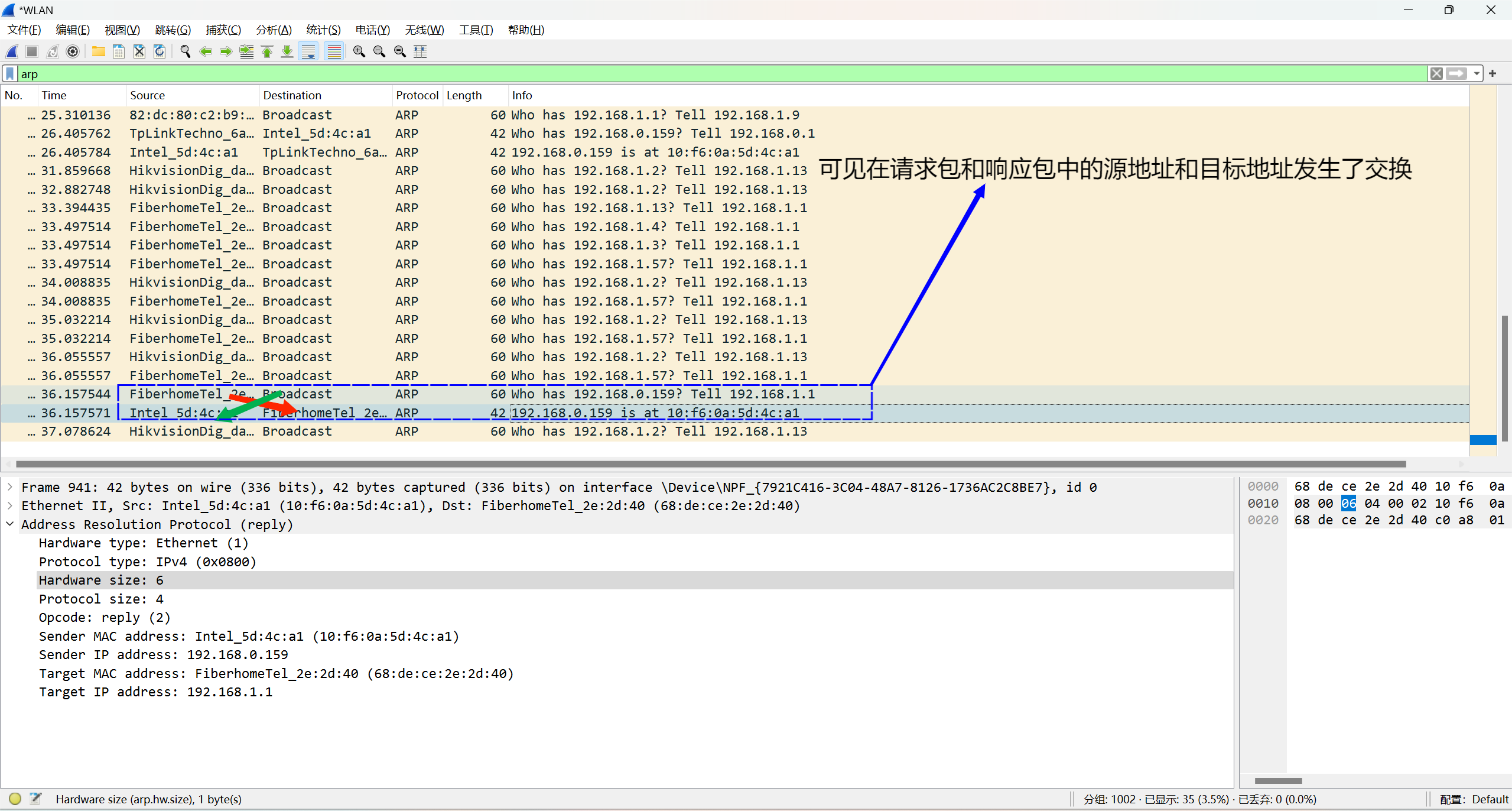This screenshot has width=1512, height=811.
Task: Select packet asking Who has 192.168.1.13
Action: [x=734, y=207]
